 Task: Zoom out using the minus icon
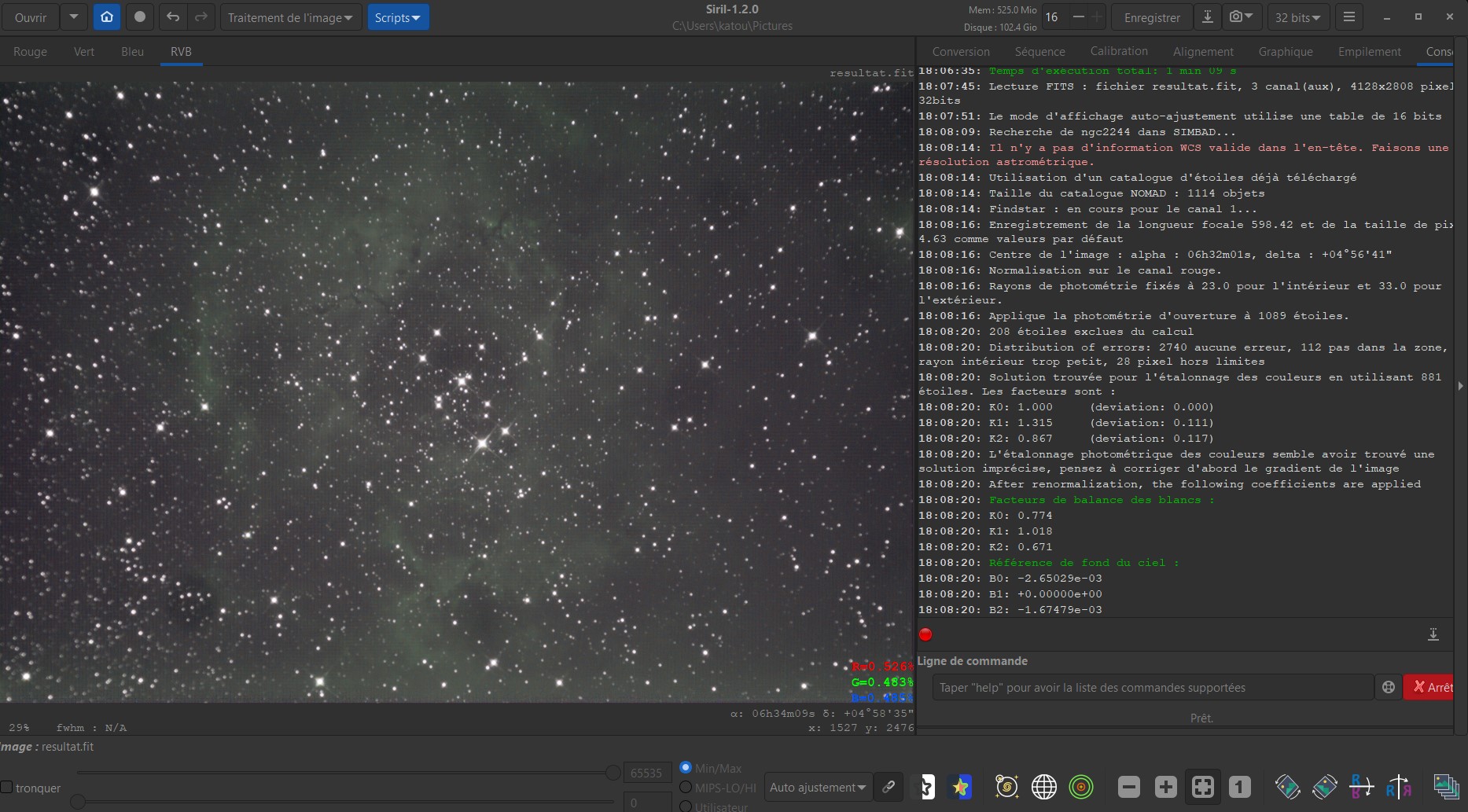pyautogui.click(x=1128, y=787)
